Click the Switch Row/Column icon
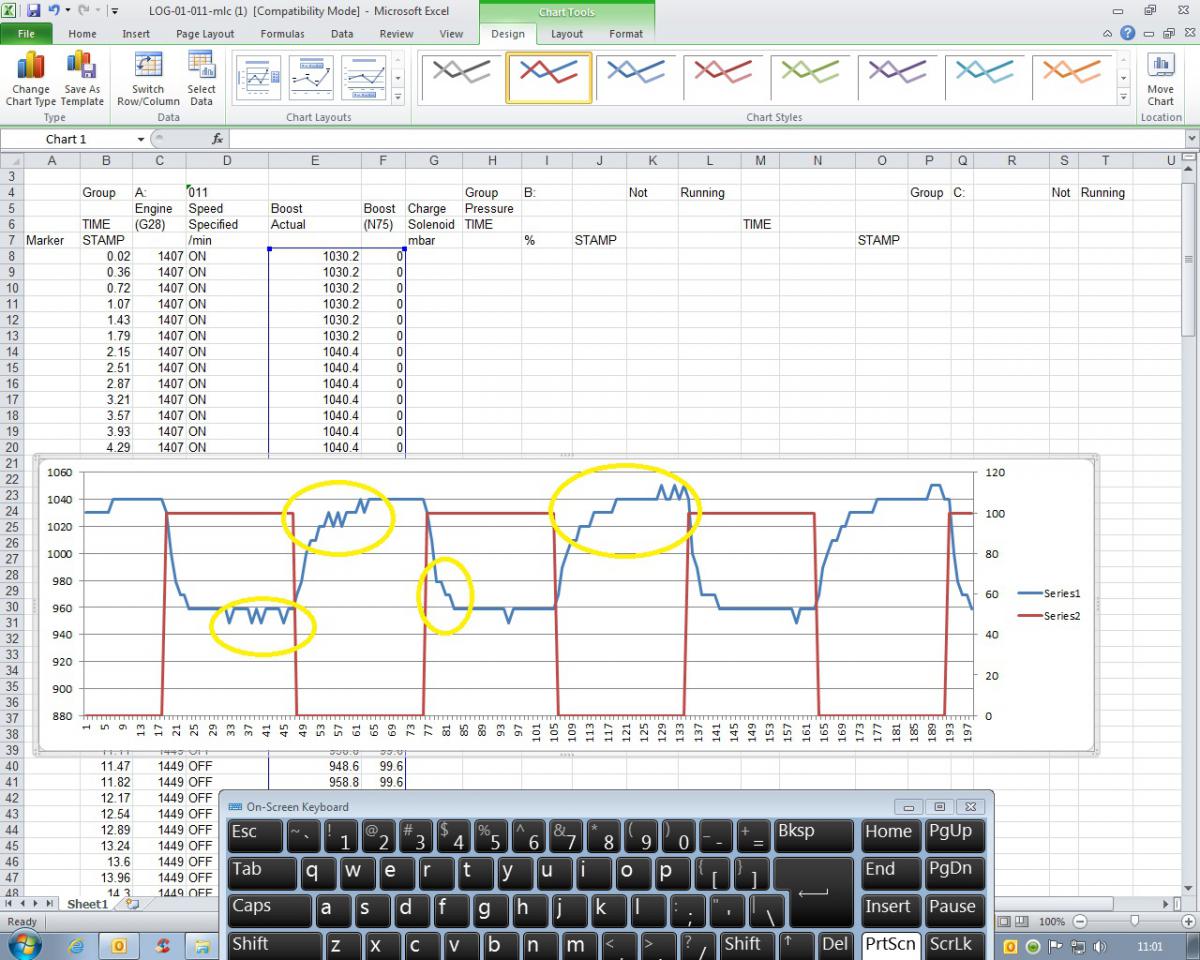1200x960 pixels. 148,68
